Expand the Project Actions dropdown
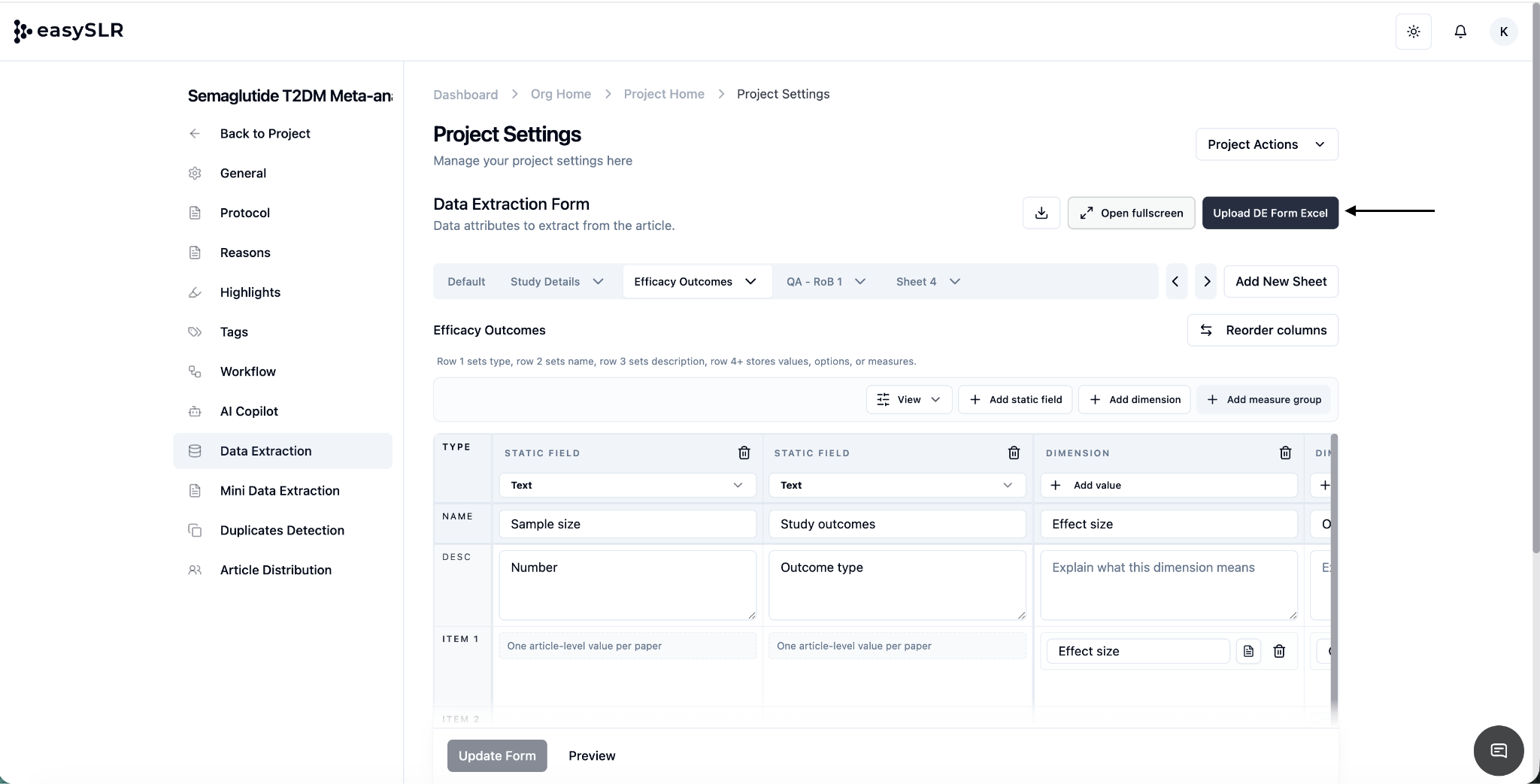Screen dimensions: 1540x784 coord(1266,144)
